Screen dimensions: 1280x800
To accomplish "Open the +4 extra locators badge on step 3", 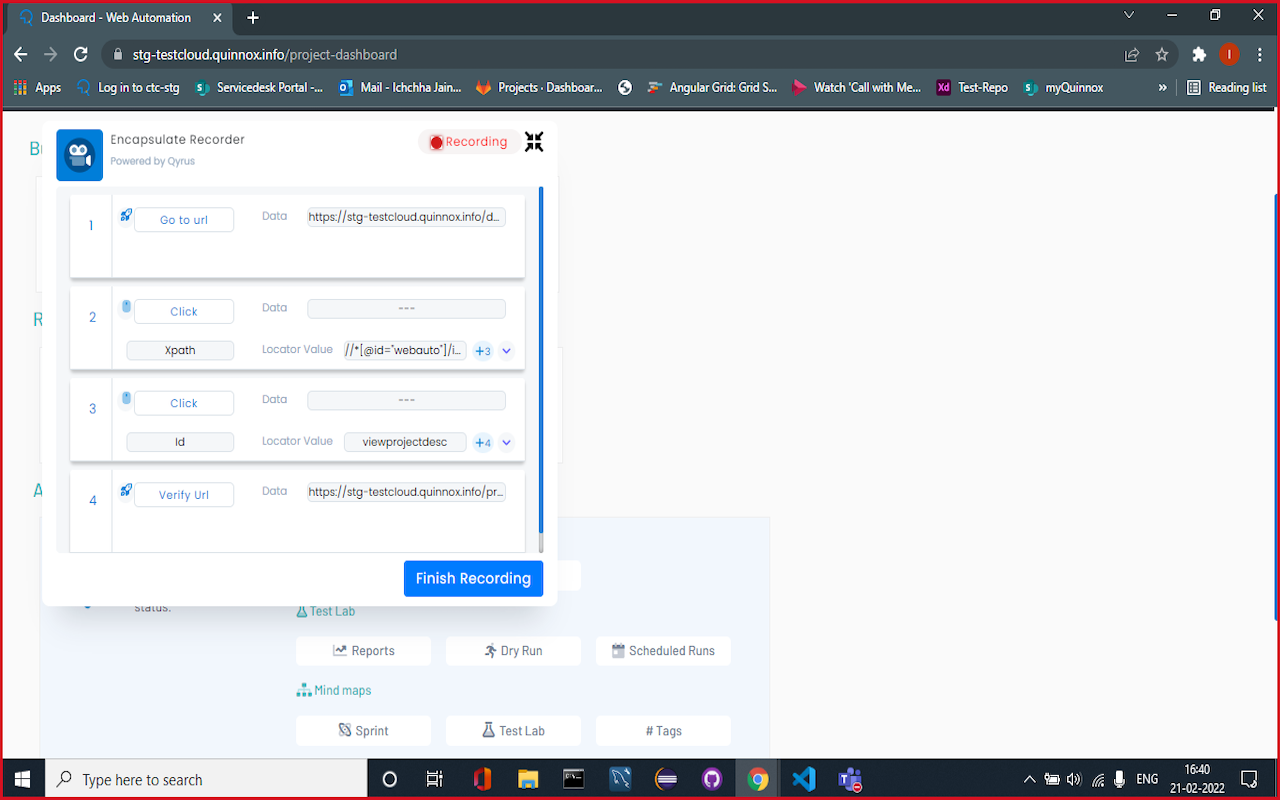I will click(482, 442).
